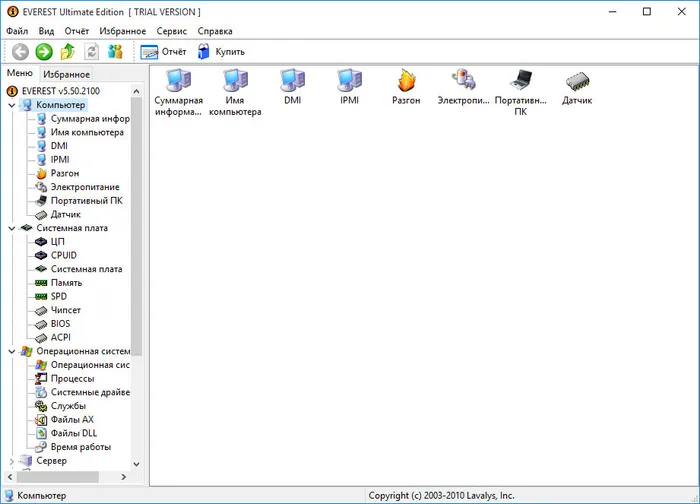The width and height of the screenshot is (700, 504).
Task: Click the back arrow toolbar button
Action: click(x=20, y=52)
